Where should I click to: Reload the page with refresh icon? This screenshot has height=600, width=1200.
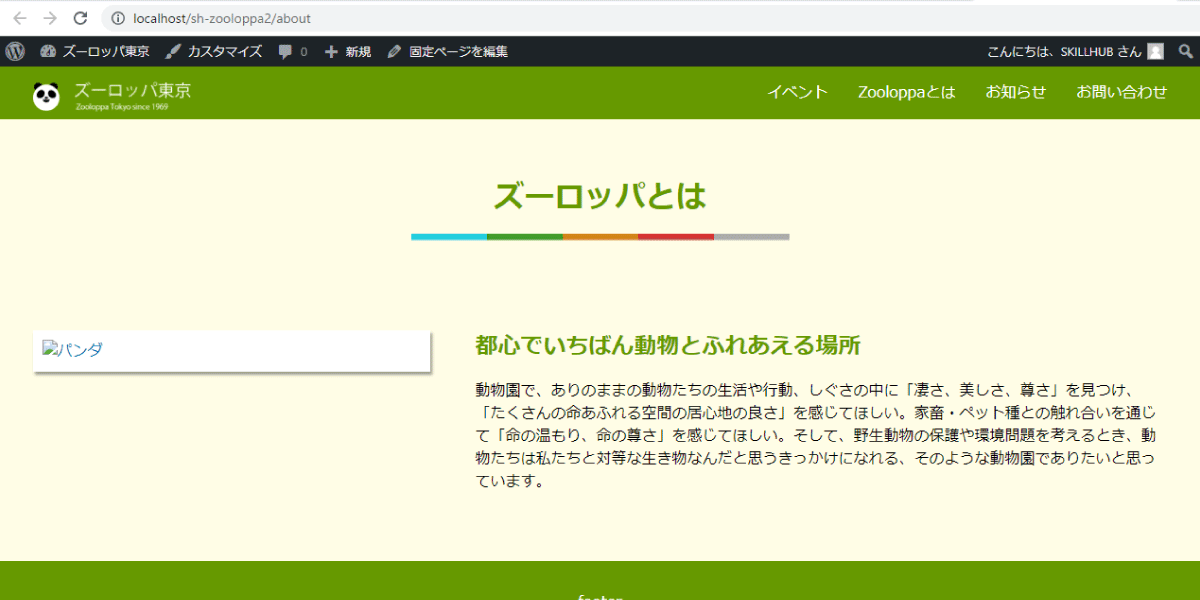(81, 18)
